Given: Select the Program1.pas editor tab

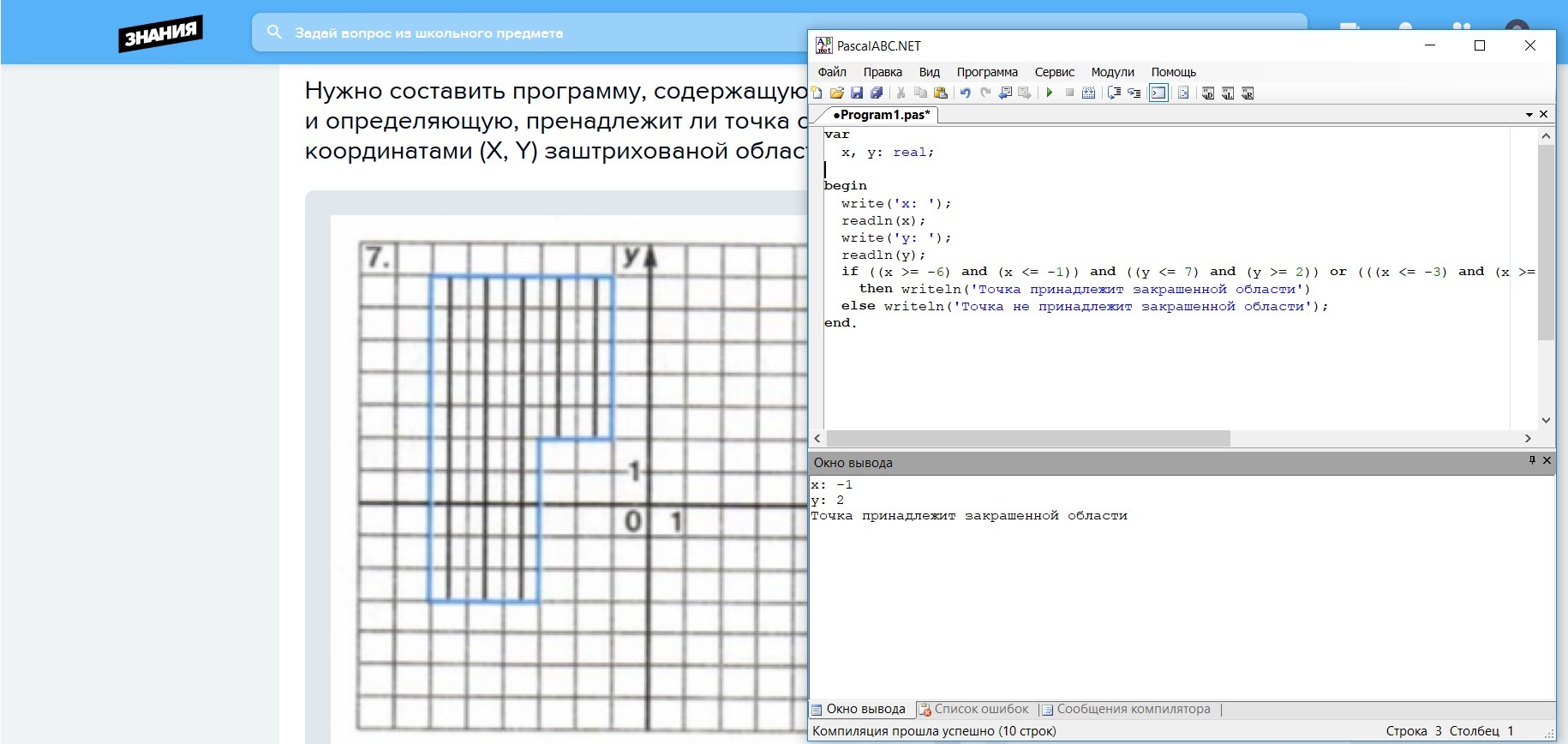Looking at the screenshot, I should point(880,115).
